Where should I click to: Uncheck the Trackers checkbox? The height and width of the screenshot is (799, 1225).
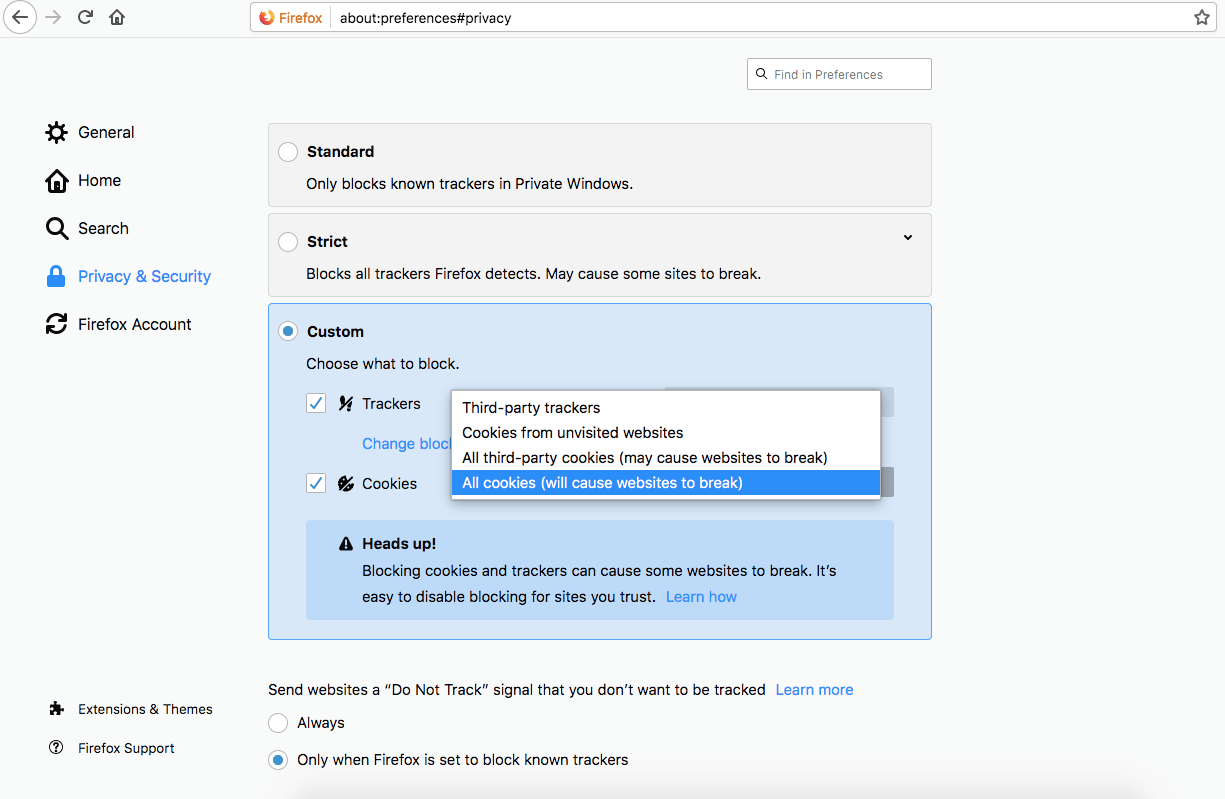point(316,403)
